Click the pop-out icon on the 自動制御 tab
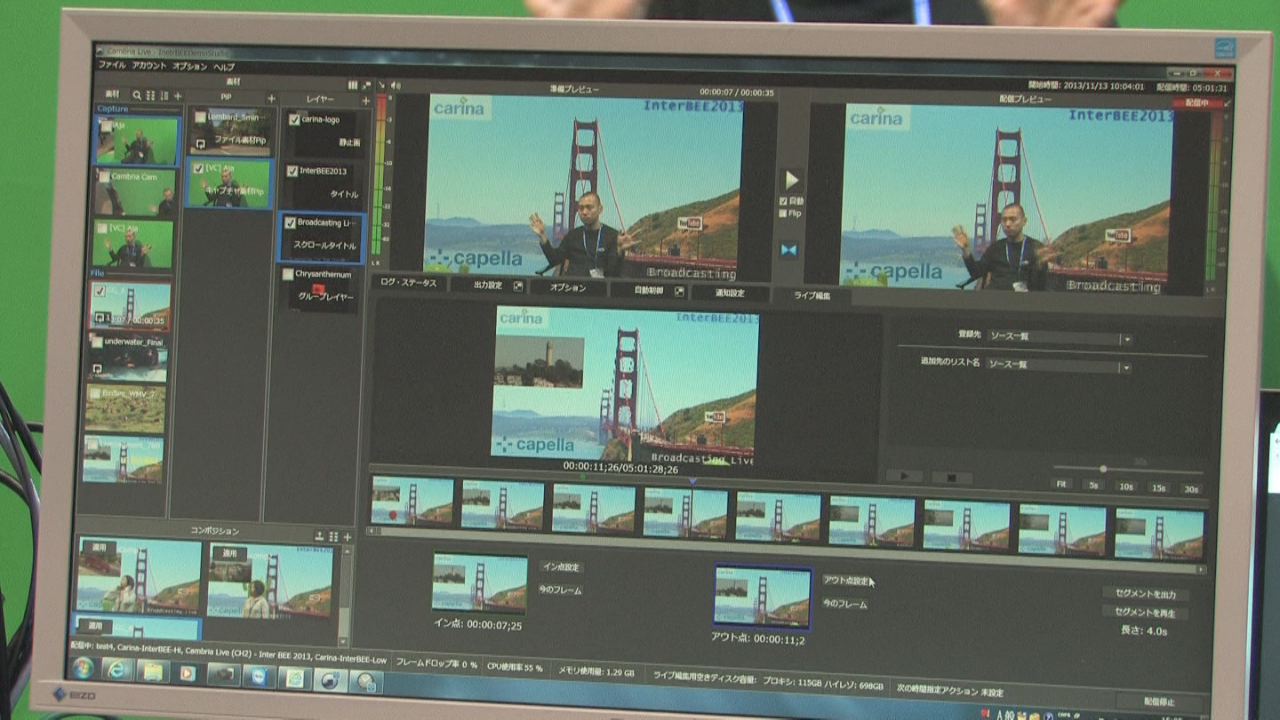The height and width of the screenshot is (720, 1280). point(678,291)
